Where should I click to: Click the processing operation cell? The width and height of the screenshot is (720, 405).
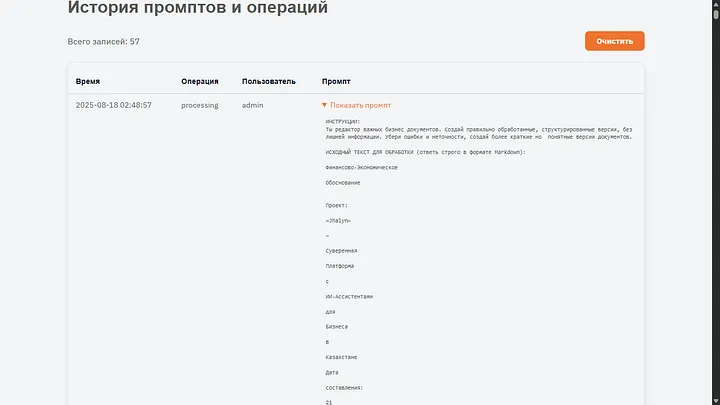199,105
